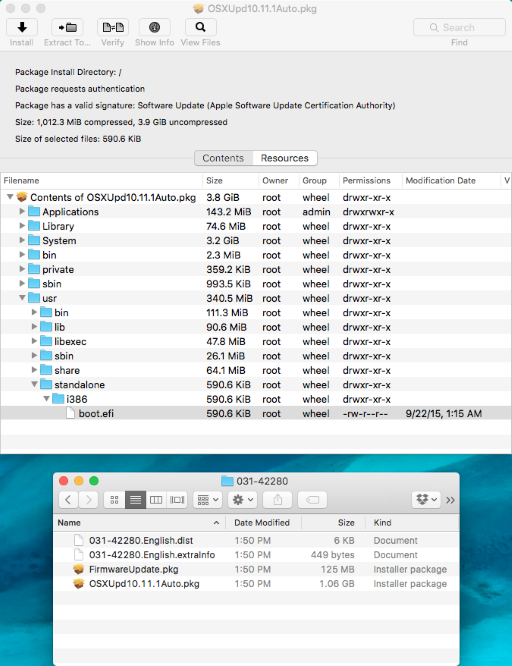Click the System folder icon
512x666 pixels.
(34, 240)
